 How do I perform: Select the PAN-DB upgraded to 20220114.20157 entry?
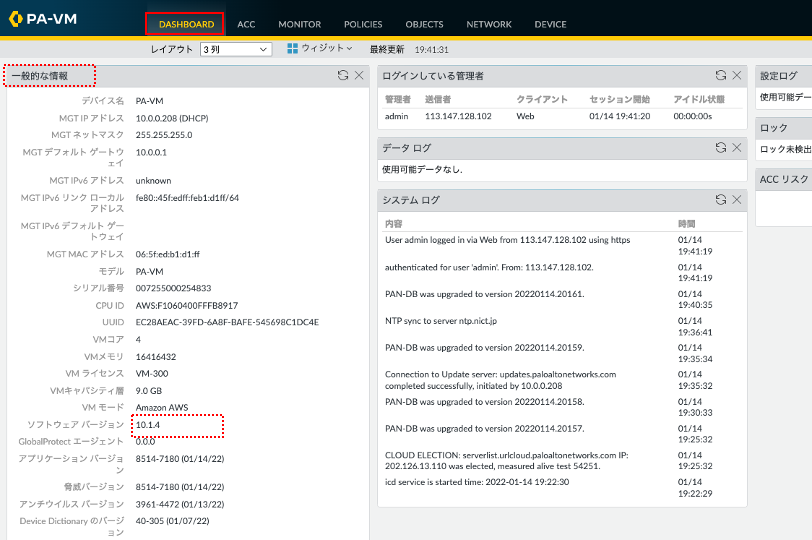(562, 434)
